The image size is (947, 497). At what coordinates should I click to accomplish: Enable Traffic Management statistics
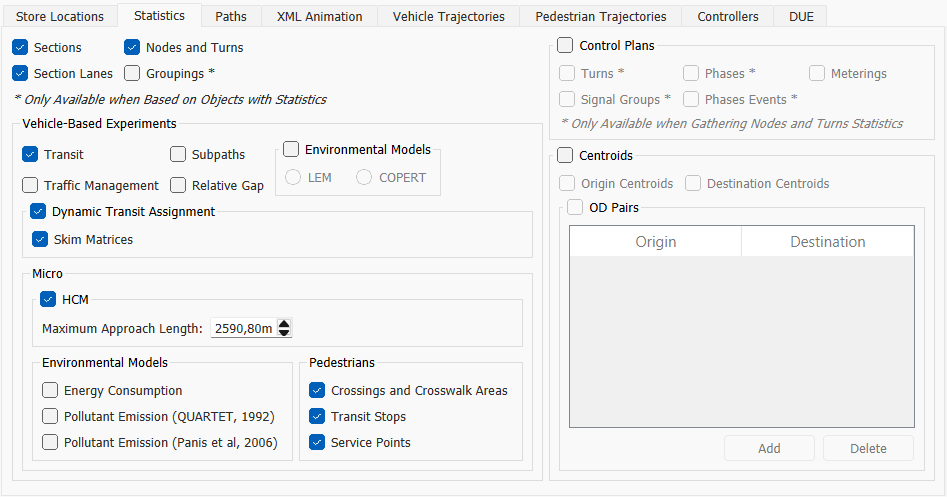click(30, 185)
